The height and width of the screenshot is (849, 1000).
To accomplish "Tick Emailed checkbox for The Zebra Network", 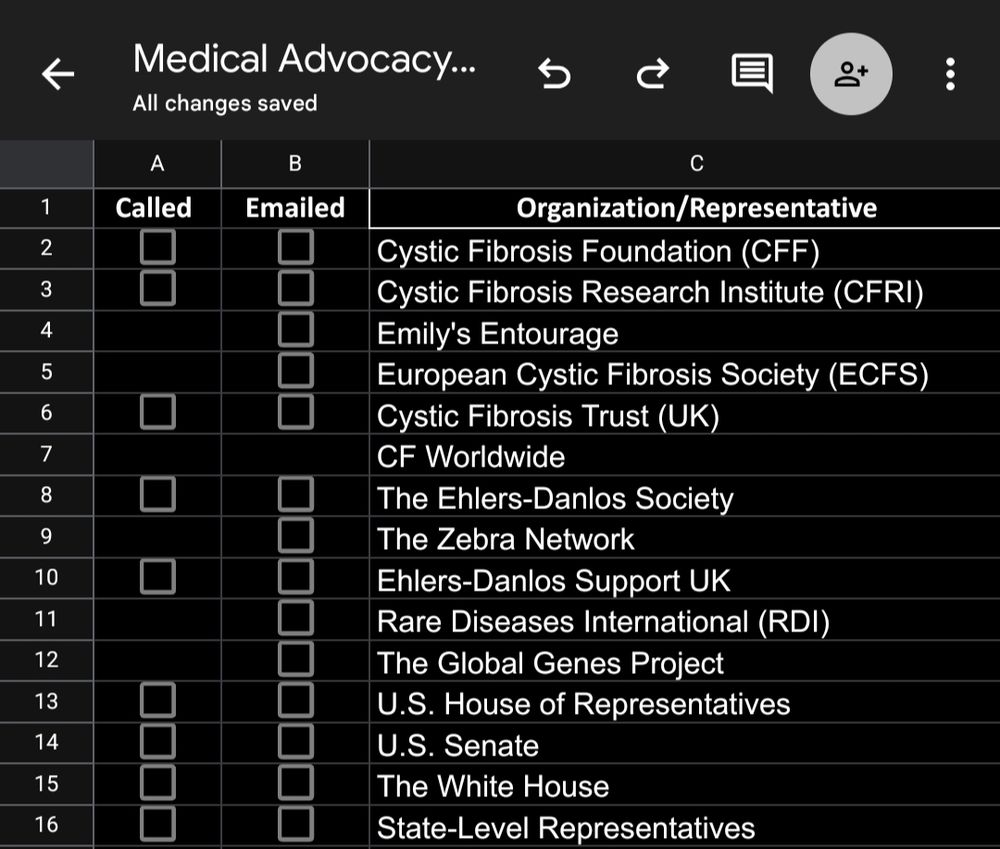I will click(295, 537).
